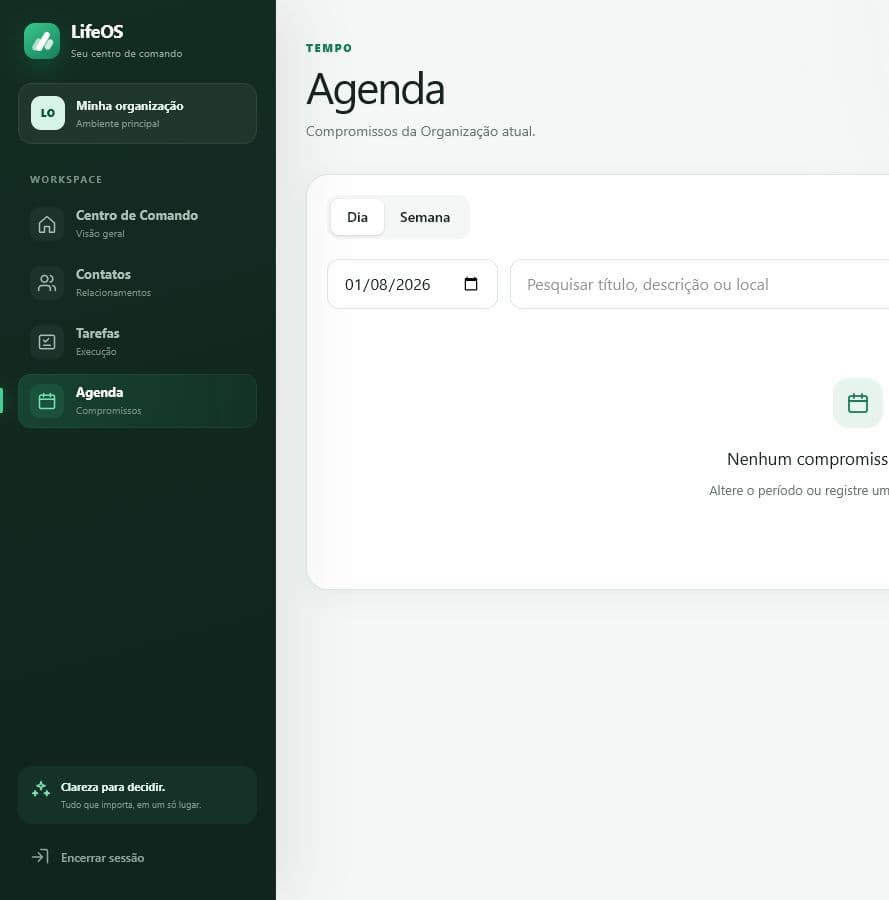Image resolution: width=889 pixels, height=900 pixels.
Task: Click the sparkles icon beside Clareza para decidir
Action: click(41, 789)
